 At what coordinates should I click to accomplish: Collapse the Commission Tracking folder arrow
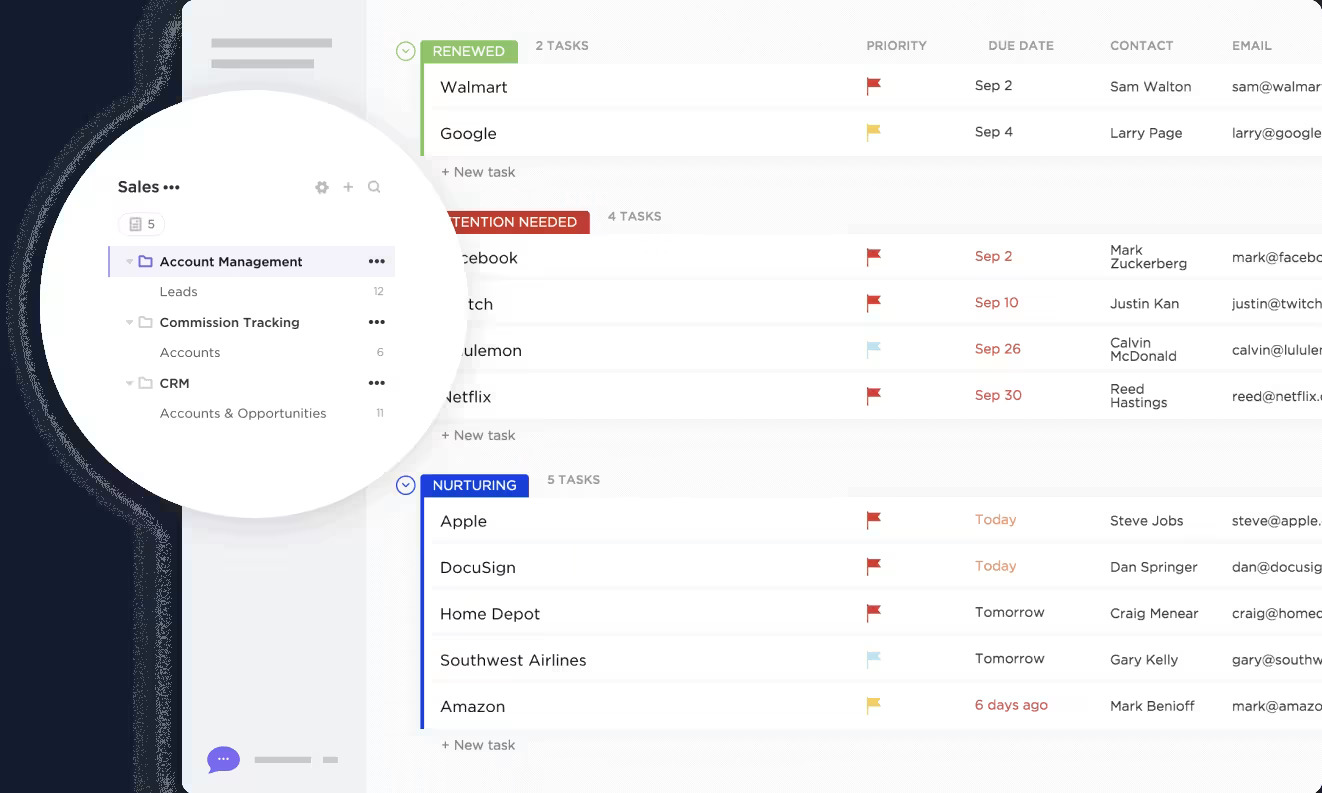coord(129,323)
